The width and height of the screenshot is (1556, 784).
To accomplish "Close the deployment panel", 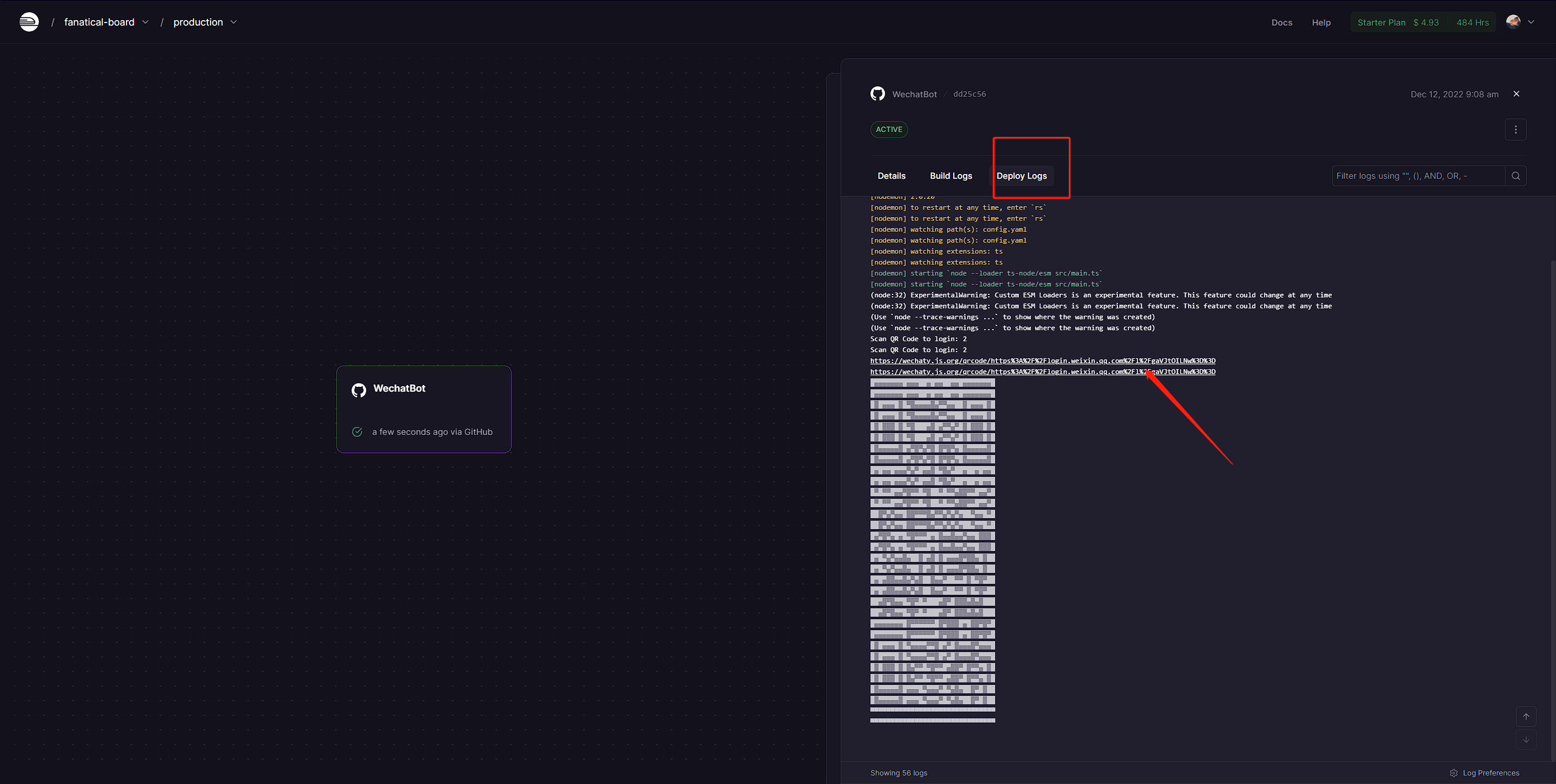I will [1516, 94].
